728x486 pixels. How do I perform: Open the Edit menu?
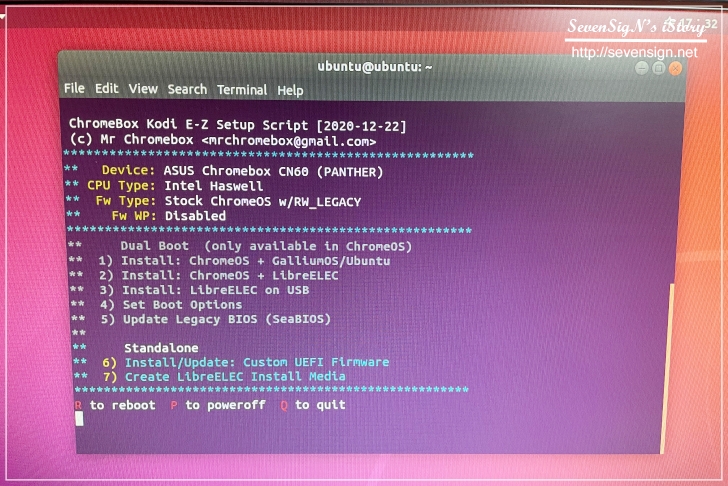click(107, 88)
